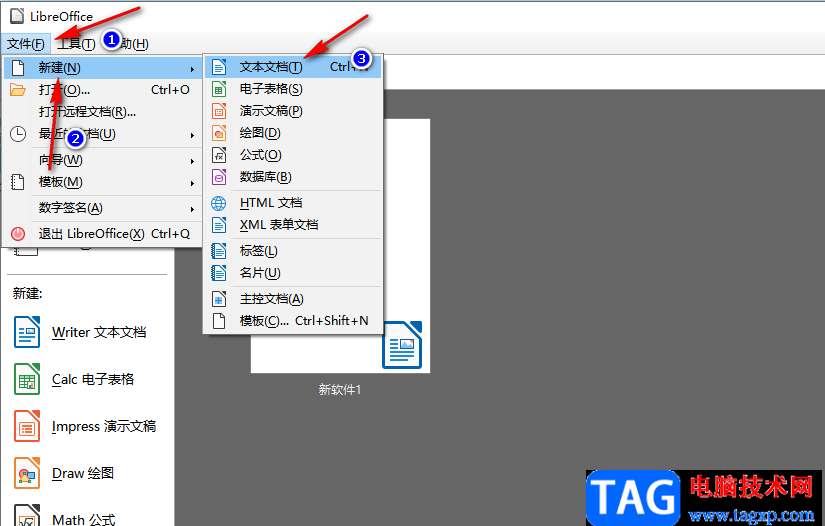Click the Draw icon in sidebar

coord(27,473)
